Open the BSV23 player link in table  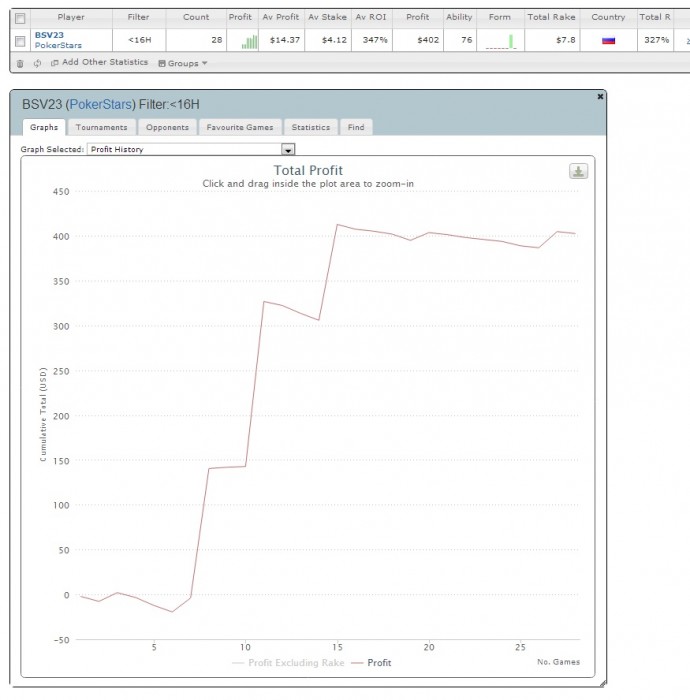coord(49,35)
